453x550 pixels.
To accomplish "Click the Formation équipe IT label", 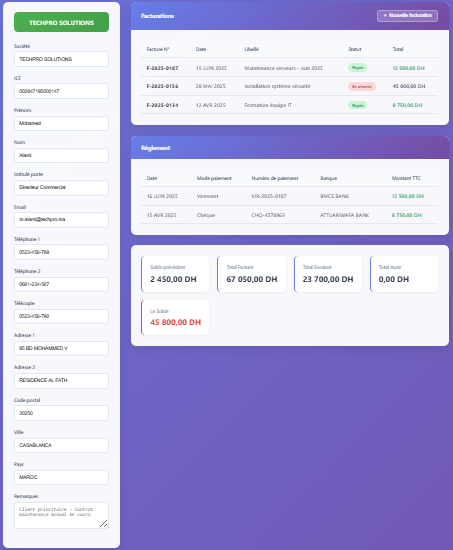I will pyautogui.click(x=268, y=105).
